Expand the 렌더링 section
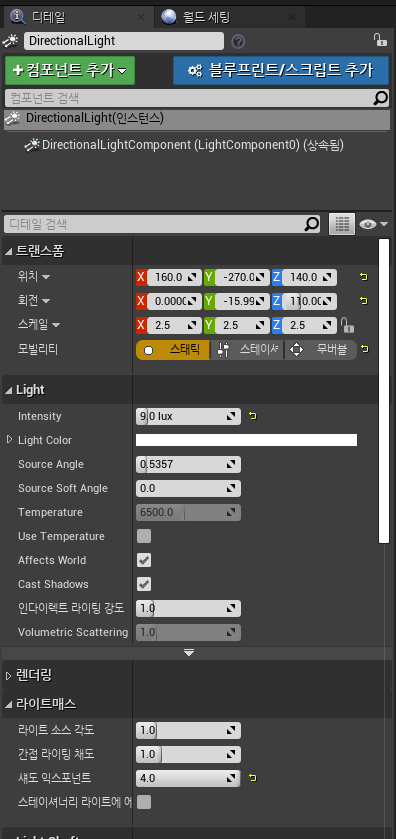The image size is (396, 839). (x=9, y=676)
